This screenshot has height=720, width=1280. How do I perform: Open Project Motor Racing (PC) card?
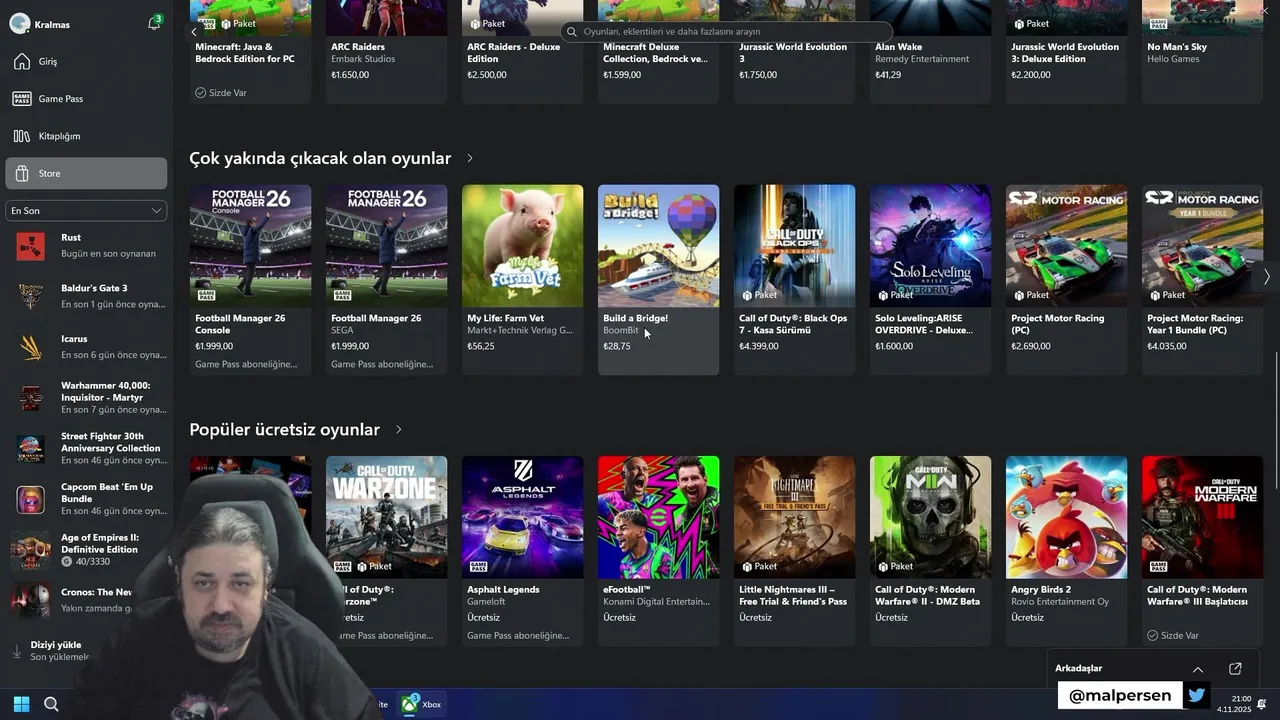coord(1066,280)
